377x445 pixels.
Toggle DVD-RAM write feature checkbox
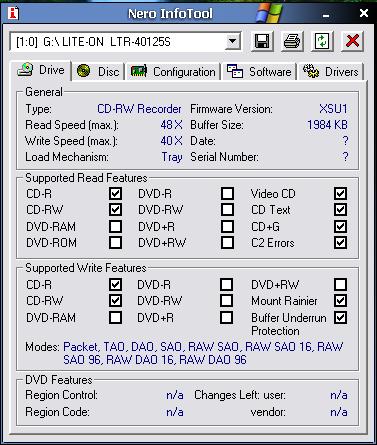pos(115,317)
